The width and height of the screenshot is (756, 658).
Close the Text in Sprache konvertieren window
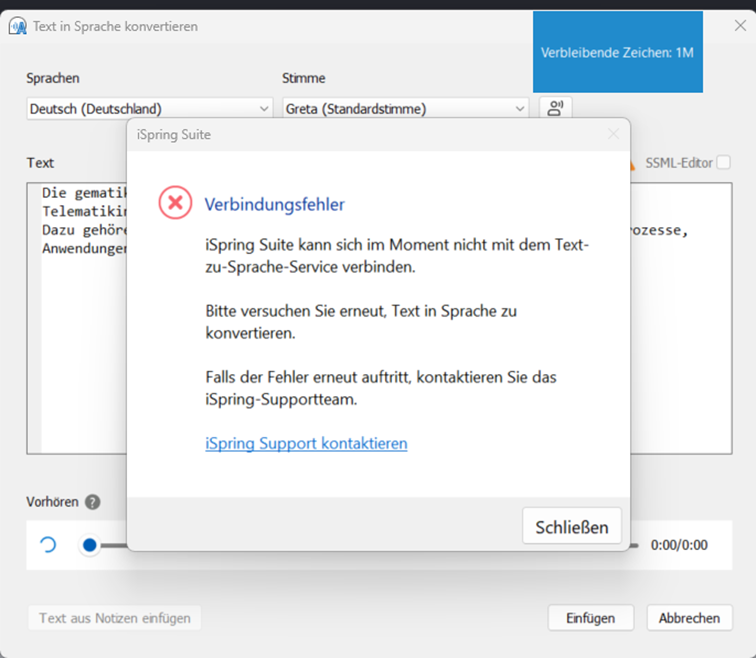(740, 26)
